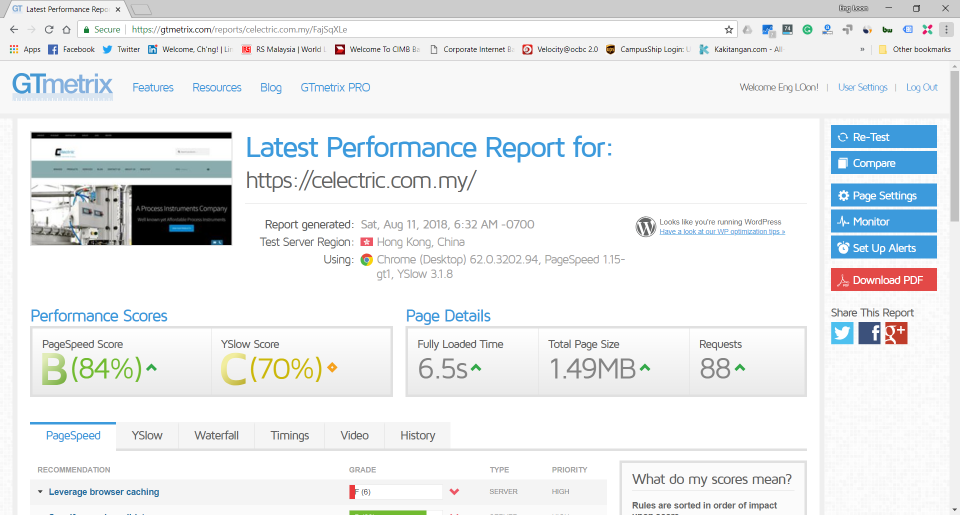Switch to the YSlow tab
This screenshot has width=960, height=515.
tap(147, 435)
